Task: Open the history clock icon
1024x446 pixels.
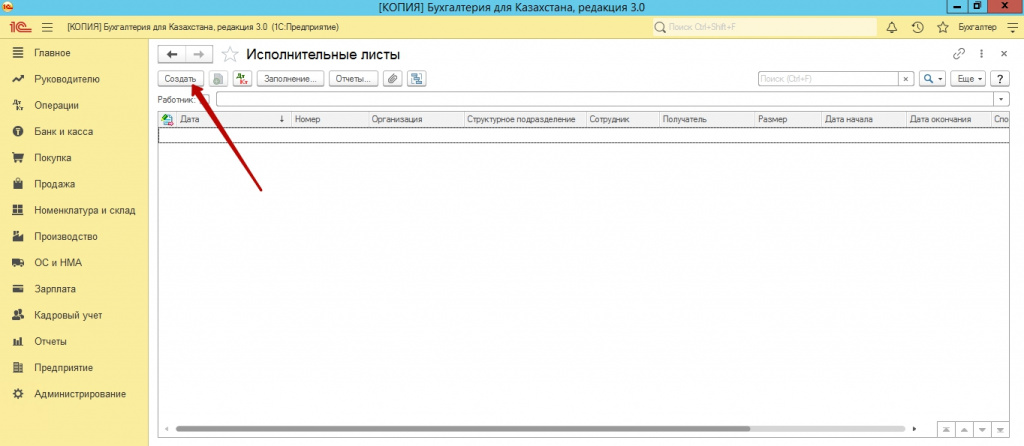Action: 917,27
